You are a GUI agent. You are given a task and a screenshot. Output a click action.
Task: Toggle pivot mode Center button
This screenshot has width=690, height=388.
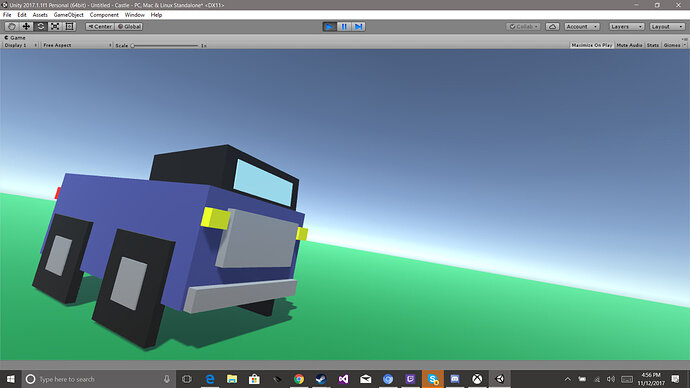click(x=100, y=26)
